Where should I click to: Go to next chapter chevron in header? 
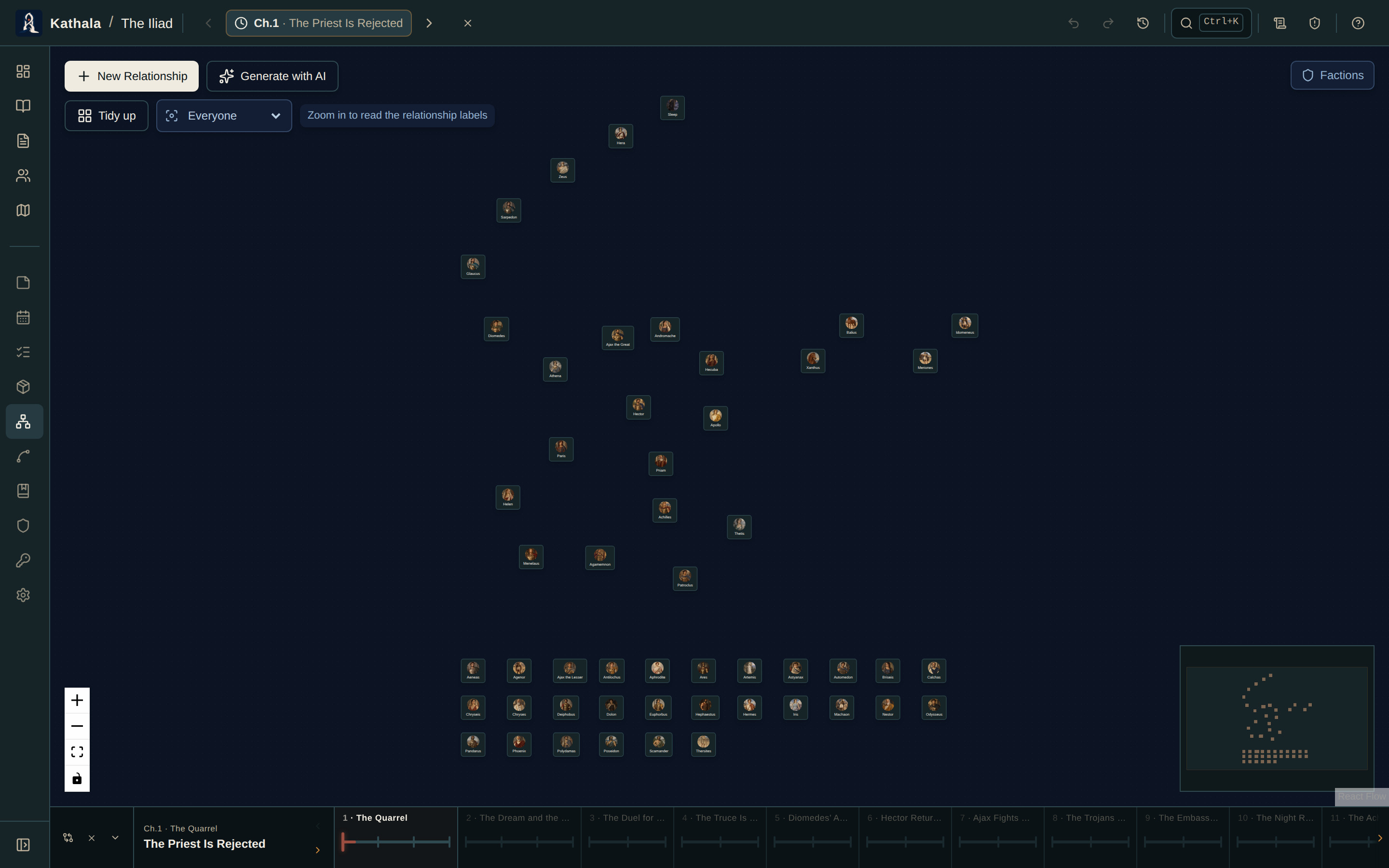tap(429, 23)
